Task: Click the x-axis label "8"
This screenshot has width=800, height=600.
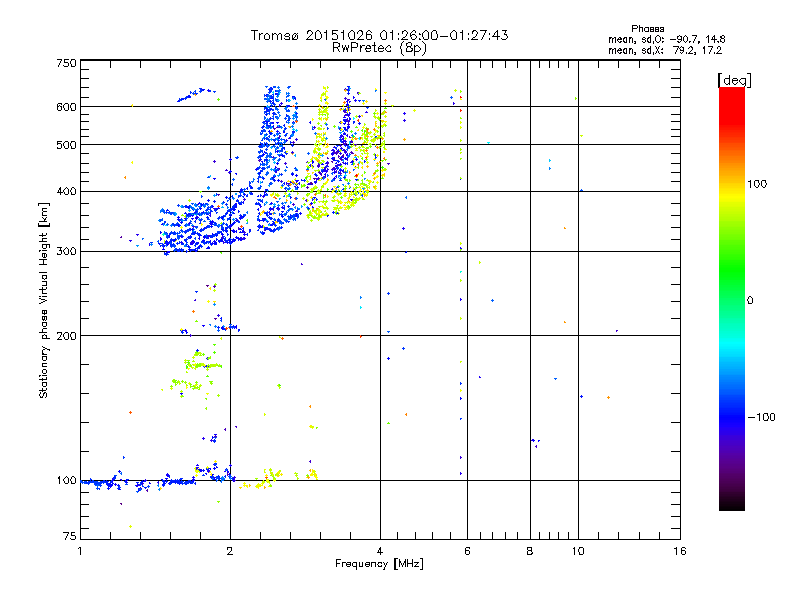Action: point(530,551)
